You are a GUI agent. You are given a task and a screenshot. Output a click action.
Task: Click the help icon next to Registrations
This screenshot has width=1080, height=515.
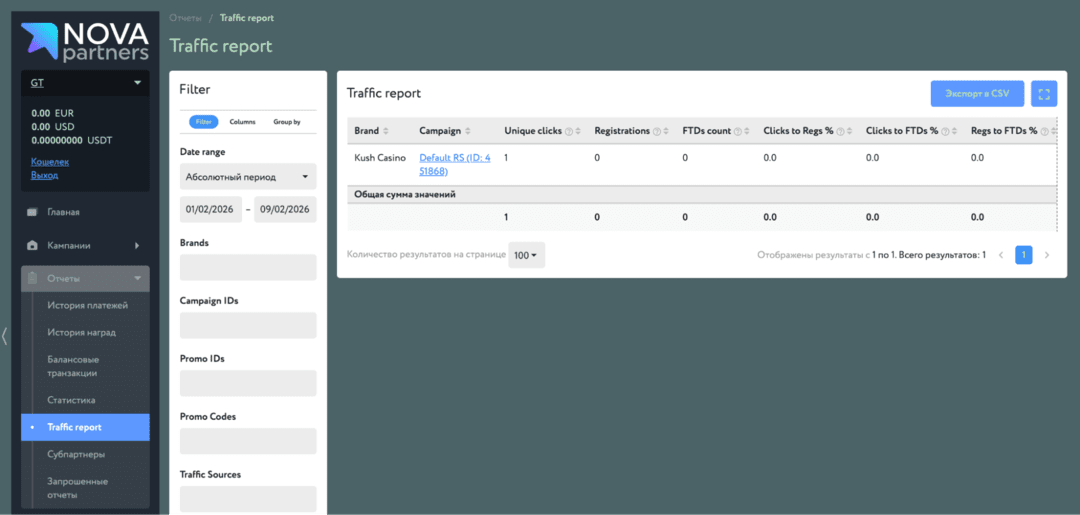coord(658,131)
